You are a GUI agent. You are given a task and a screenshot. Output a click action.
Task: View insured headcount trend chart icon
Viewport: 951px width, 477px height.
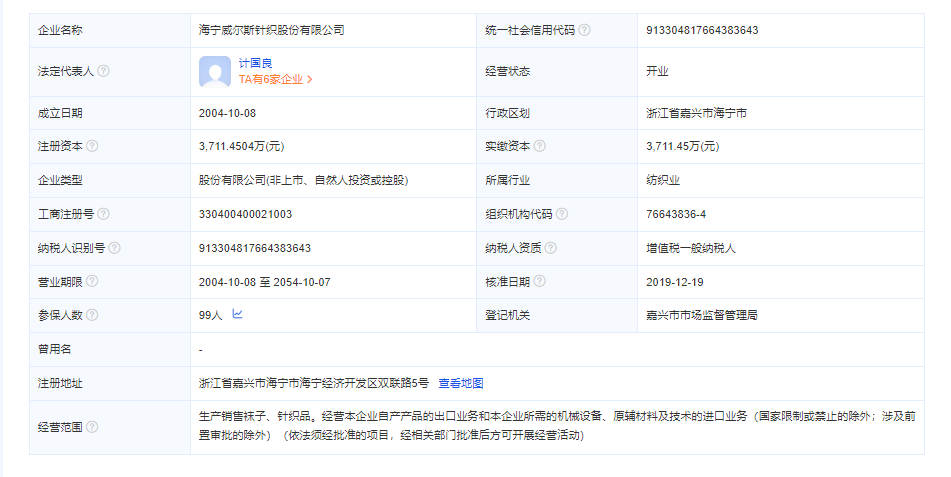click(237, 314)
